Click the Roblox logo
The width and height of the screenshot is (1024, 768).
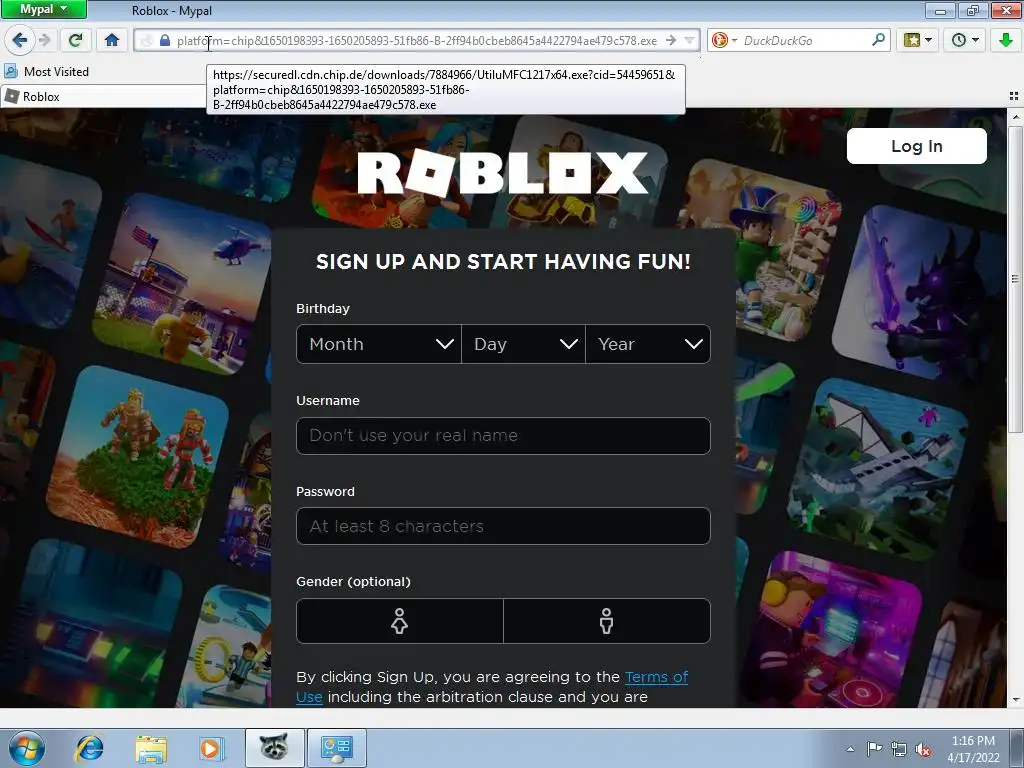click(x=503, y=173)
